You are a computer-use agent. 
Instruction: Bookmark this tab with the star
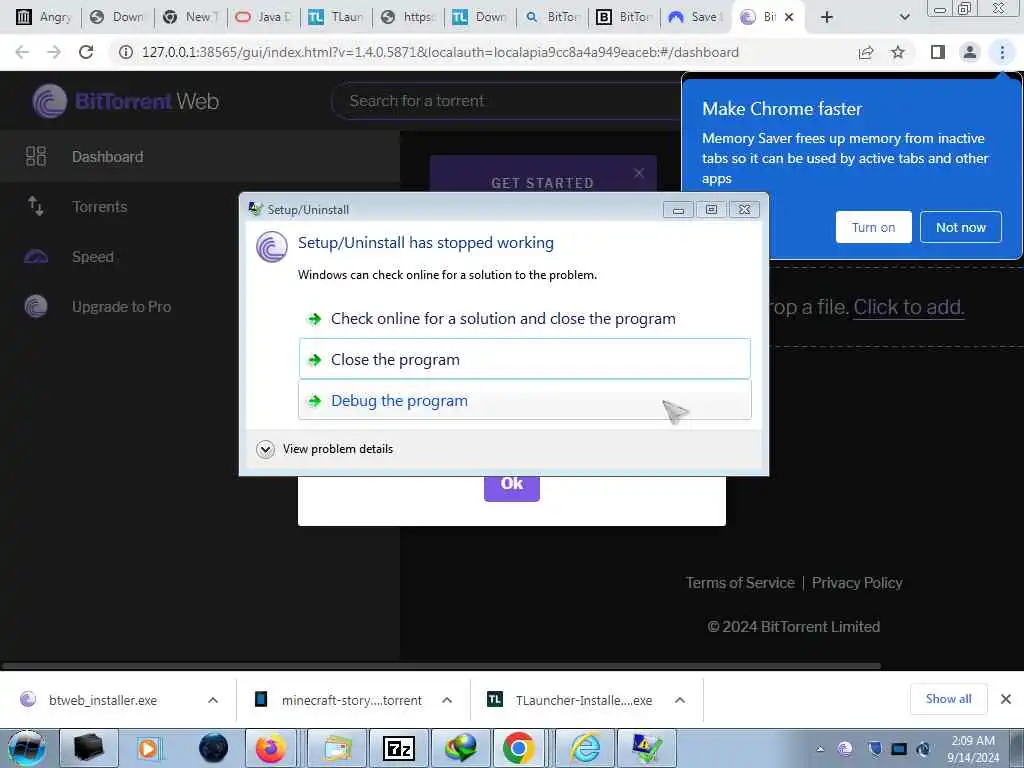coord(898,52)
